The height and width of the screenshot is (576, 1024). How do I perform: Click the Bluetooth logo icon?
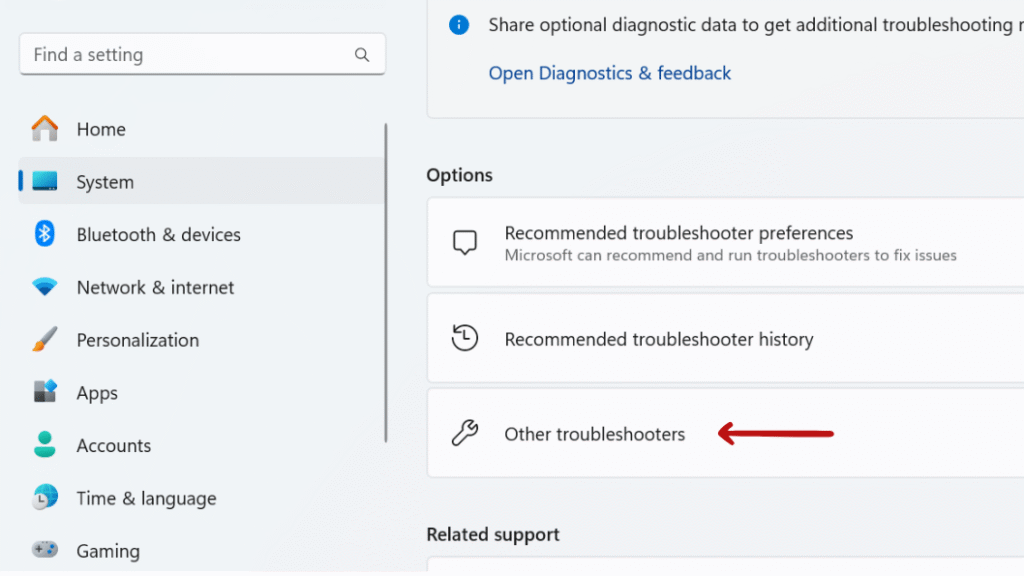[x=44, y=234]
